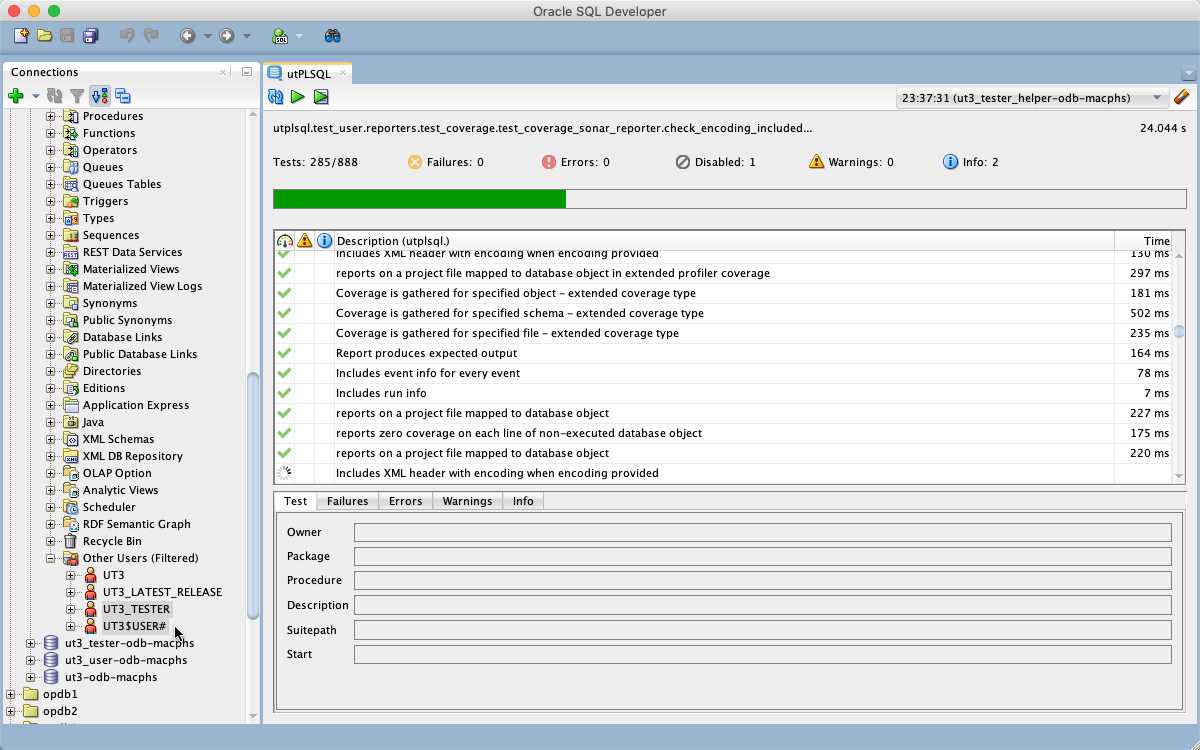This screenshot has height=750, width=1200.
Task: Go forward with the right arrow button
Action: [227, 36]
